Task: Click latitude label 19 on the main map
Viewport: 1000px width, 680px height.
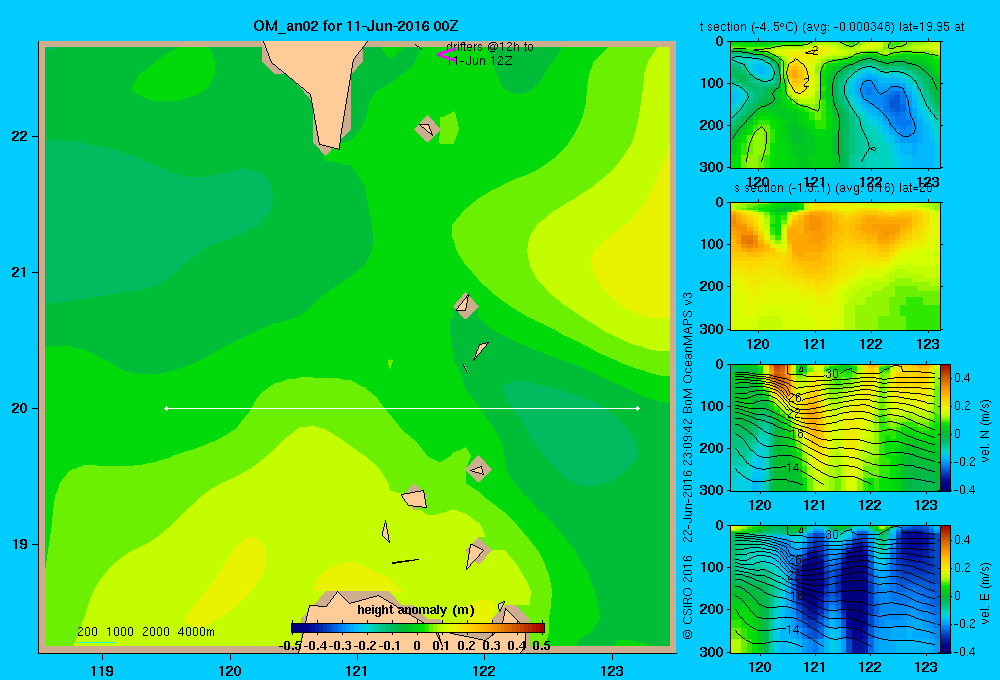Action: [19, 544]
